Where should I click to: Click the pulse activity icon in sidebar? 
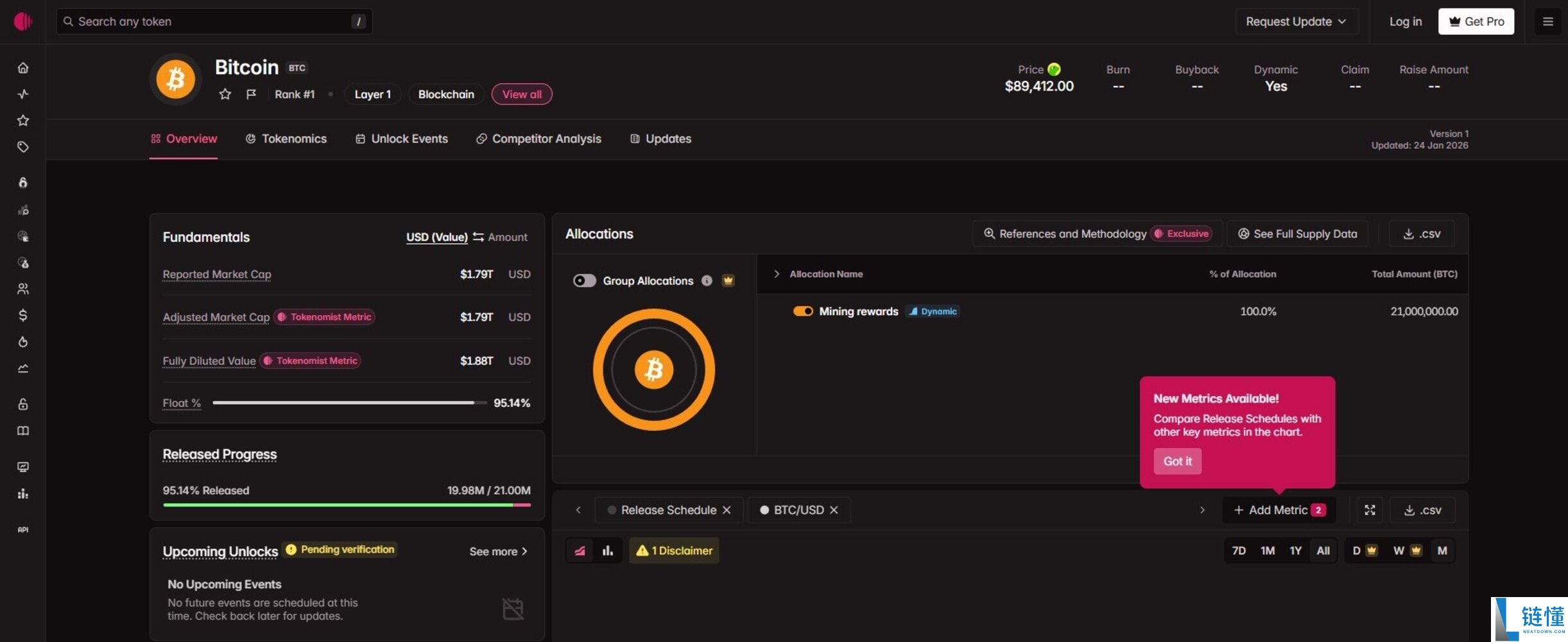pyautogui.click(x=23, y=94)
